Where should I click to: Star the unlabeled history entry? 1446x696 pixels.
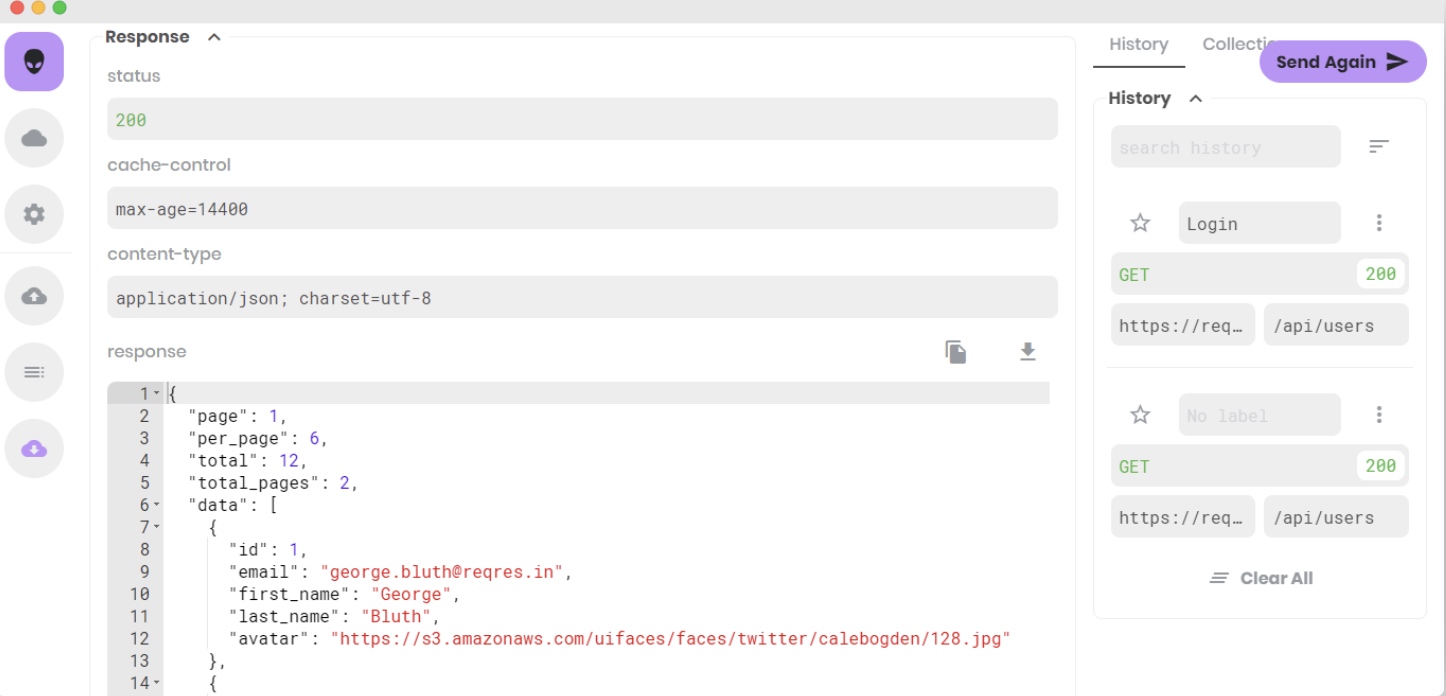click(1140, 415)
